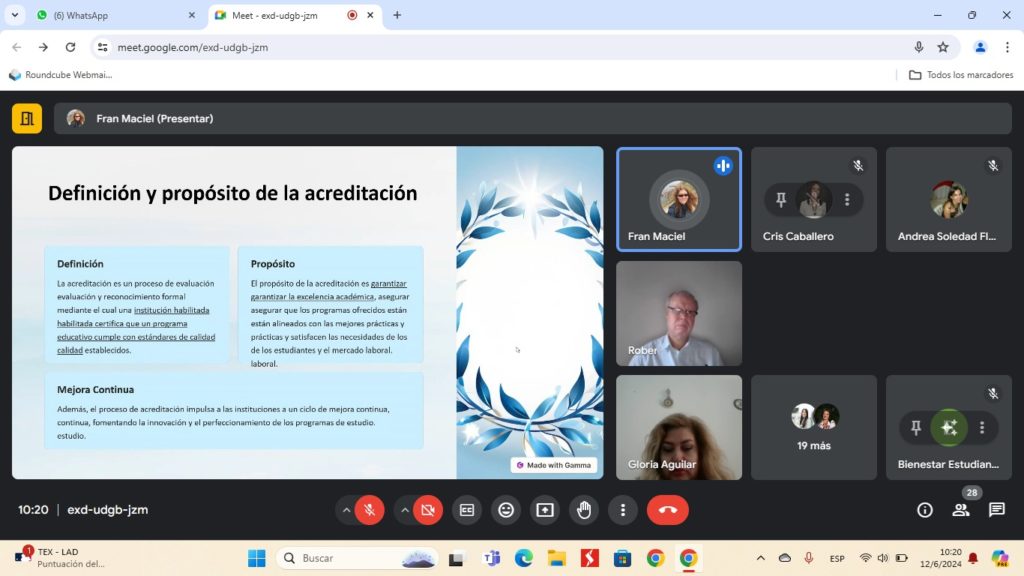Show the participants people panel
Viewport: 1024px width, 576px height.
tap(961, 510)
